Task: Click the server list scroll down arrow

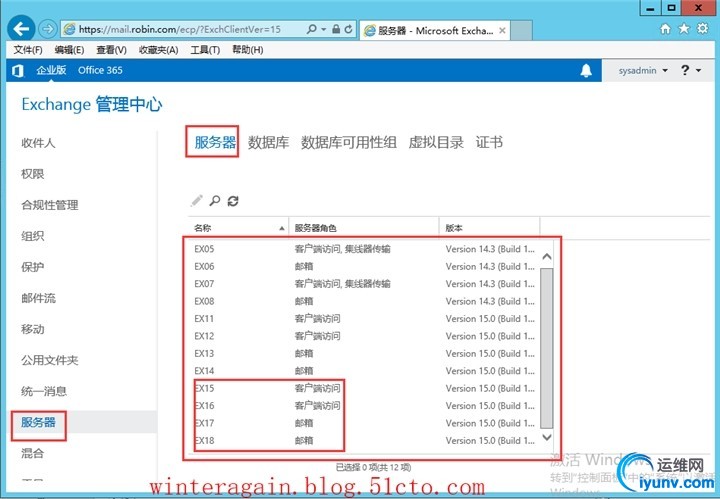Action: tap(546, 437)
